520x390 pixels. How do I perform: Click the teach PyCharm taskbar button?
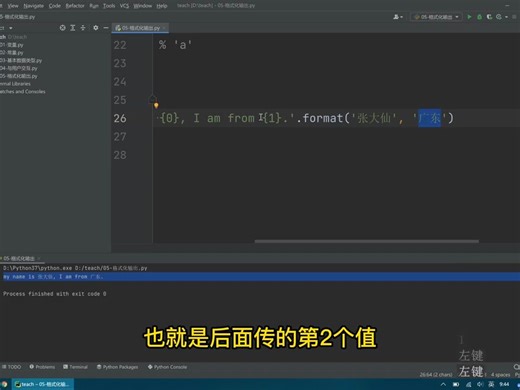(x=43, y=384)
